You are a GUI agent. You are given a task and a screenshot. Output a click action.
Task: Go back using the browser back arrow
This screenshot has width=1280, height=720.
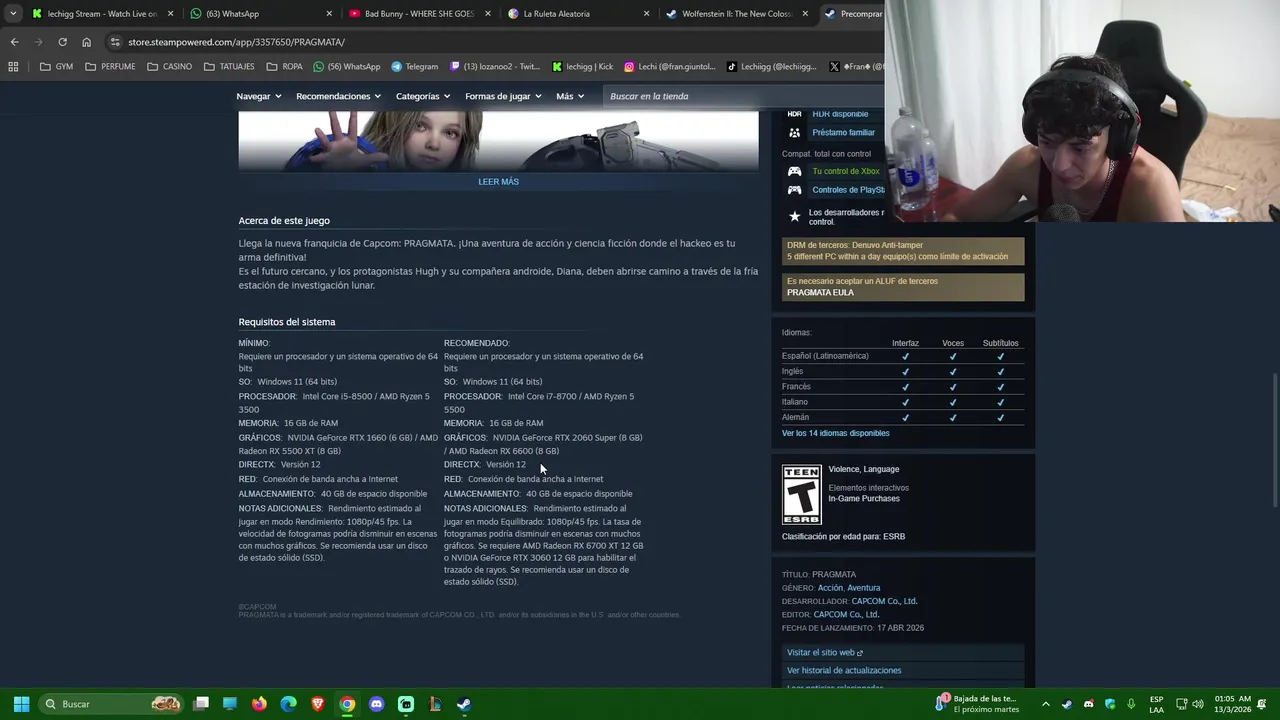[14, 42]
